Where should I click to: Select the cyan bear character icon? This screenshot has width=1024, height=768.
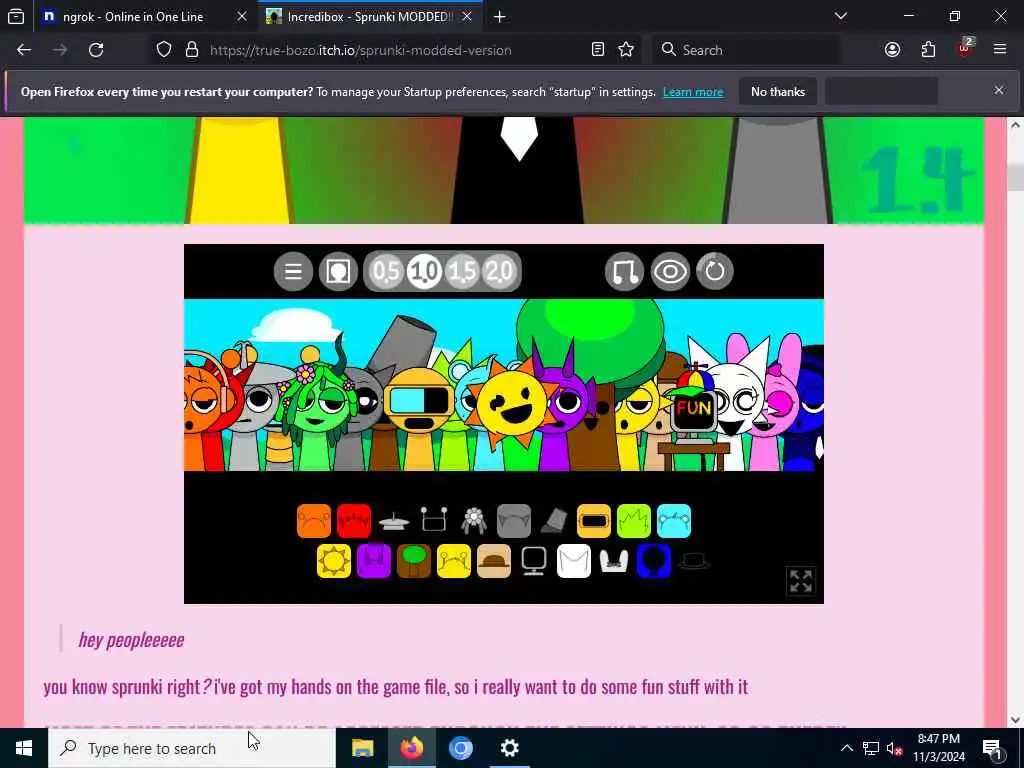[x=674, y=521]
